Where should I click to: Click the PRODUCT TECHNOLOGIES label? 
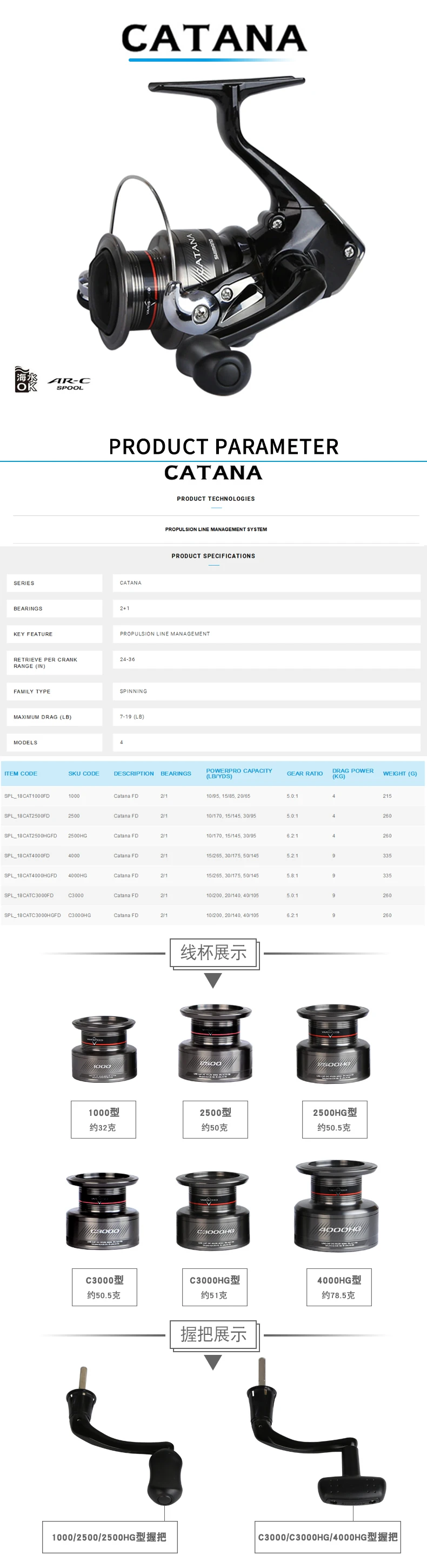[216, 499]
